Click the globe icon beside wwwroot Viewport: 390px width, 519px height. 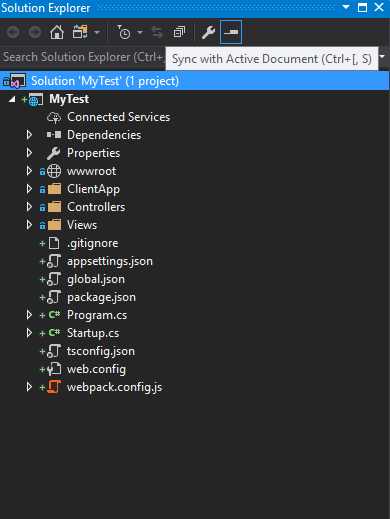(54, 171)
